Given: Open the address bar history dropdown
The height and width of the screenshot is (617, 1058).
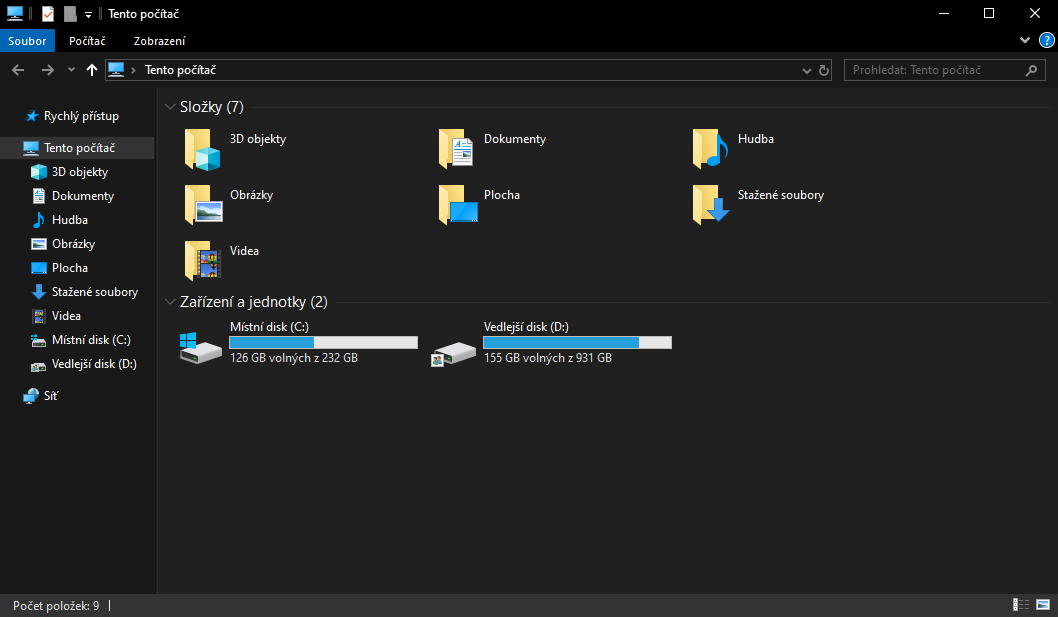Looking at the screenshot, I should pyautogui.click(x=806, y=70).
